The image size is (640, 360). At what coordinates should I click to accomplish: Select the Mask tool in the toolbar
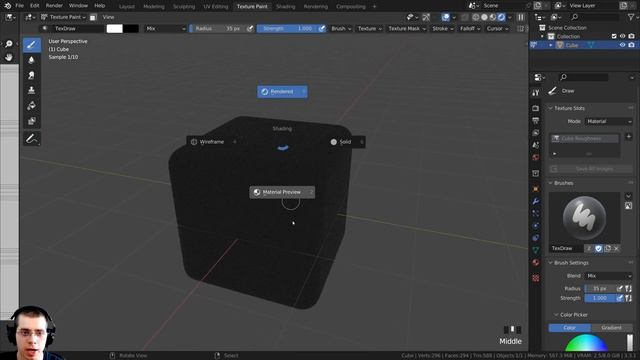click(31, 121)
